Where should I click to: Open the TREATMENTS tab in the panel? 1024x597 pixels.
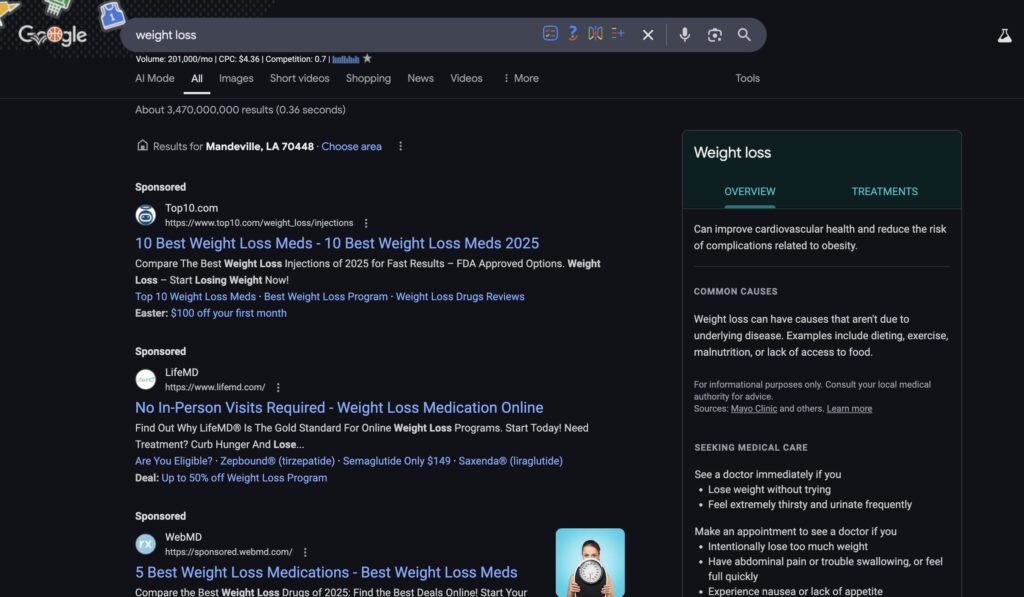pos(884,191)
